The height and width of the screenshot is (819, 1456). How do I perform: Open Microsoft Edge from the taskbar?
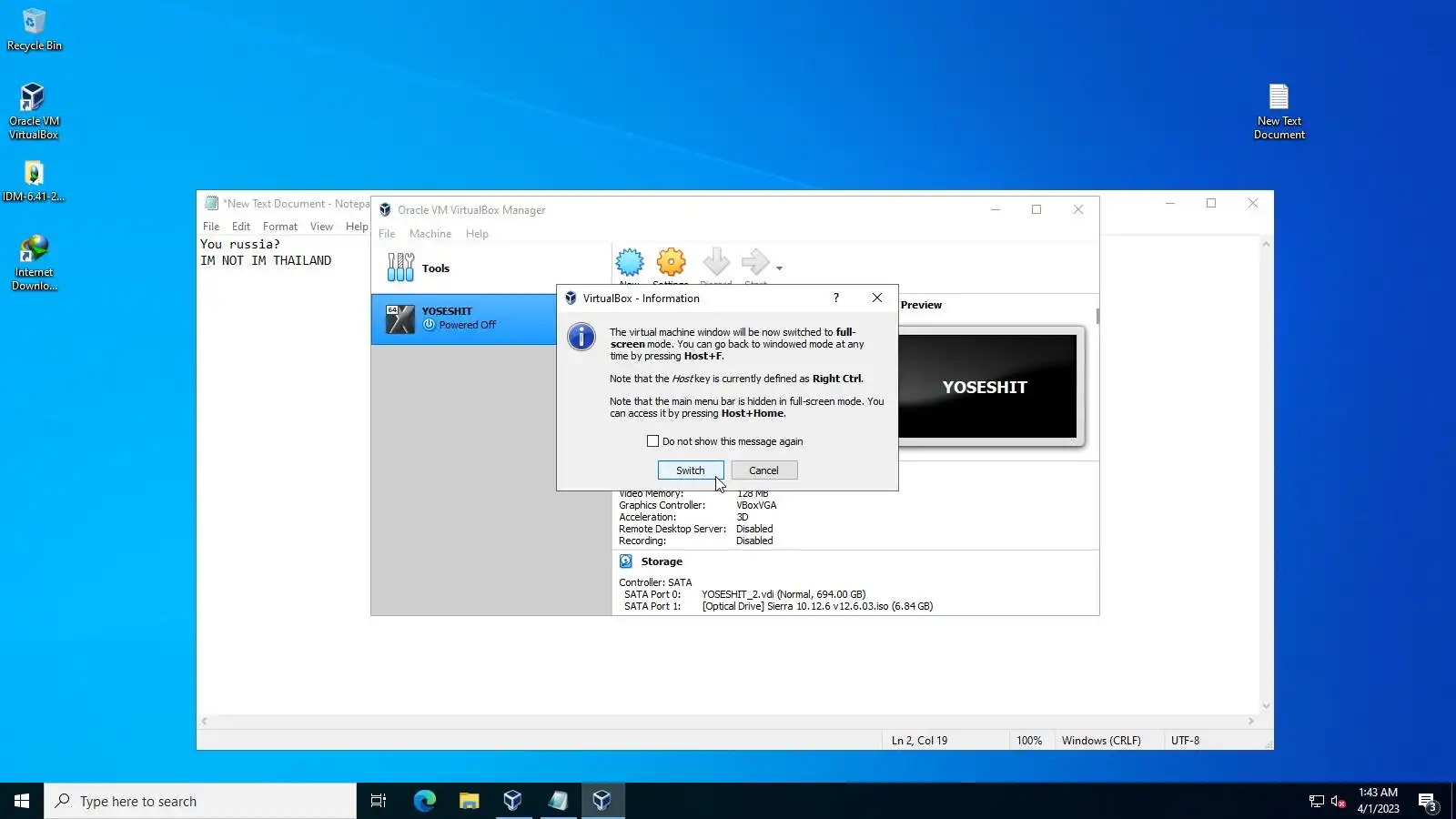424,801
